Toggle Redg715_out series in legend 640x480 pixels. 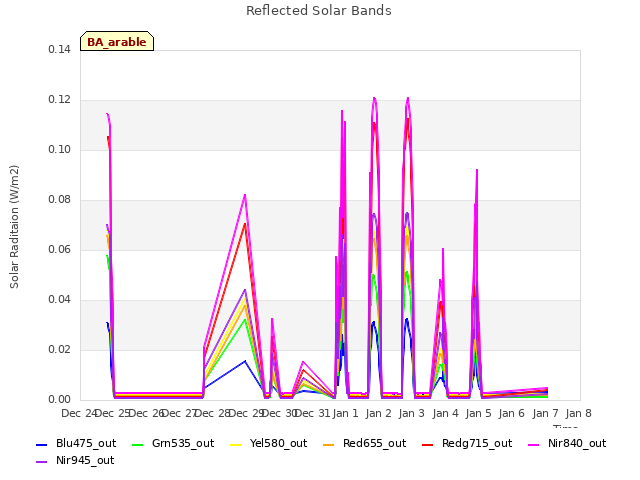pyautogui.click(x=467, y=443)
